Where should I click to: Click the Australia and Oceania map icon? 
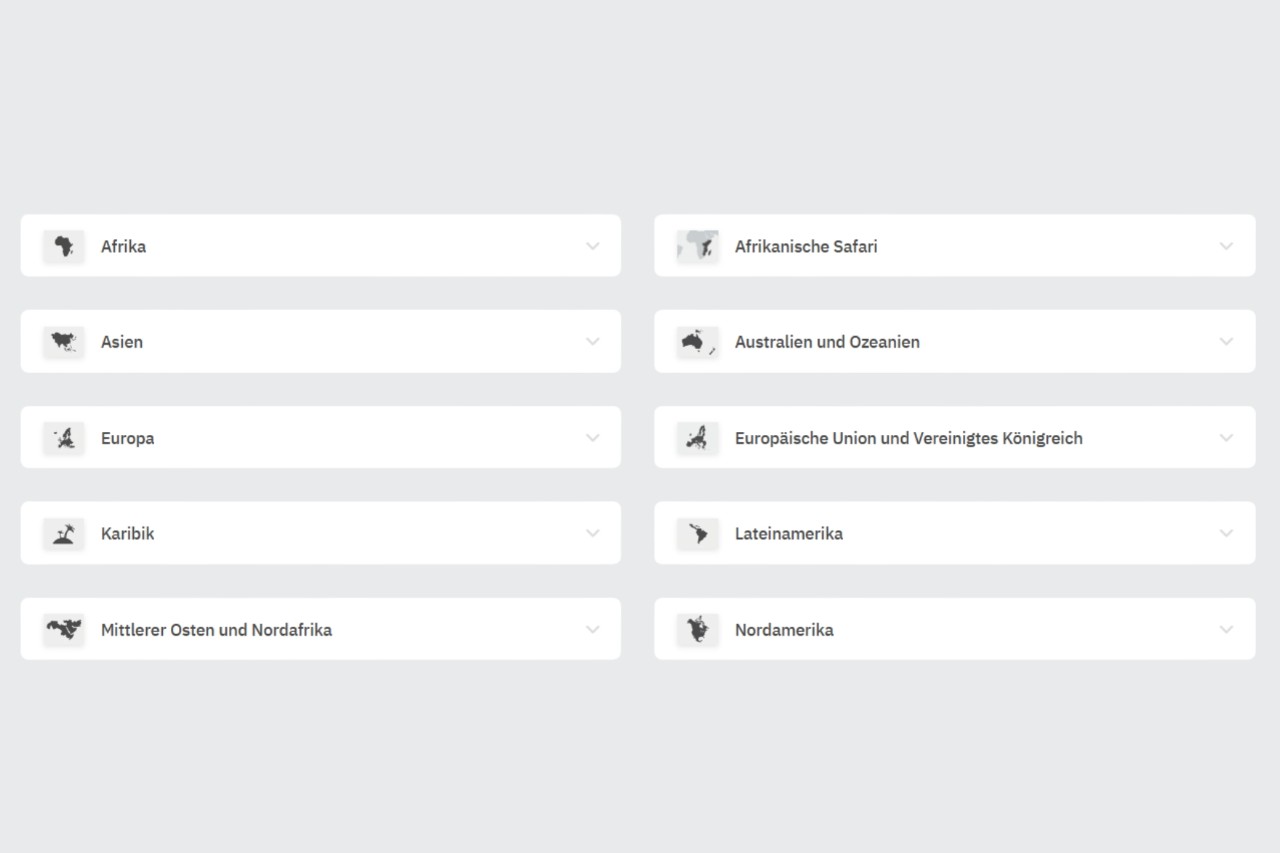pos(697,342)
